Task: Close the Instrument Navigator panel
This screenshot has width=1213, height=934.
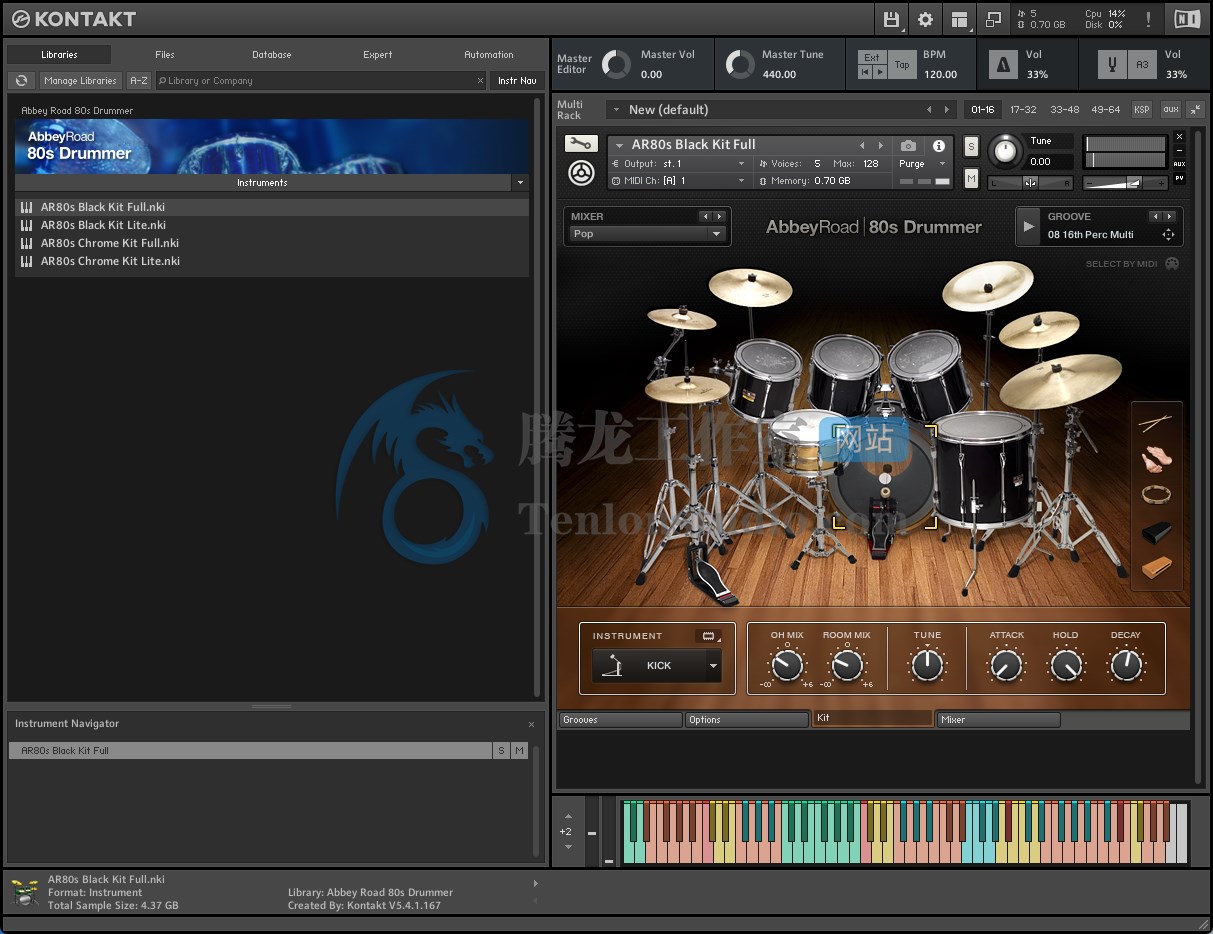Action: [x=531, y=724]
